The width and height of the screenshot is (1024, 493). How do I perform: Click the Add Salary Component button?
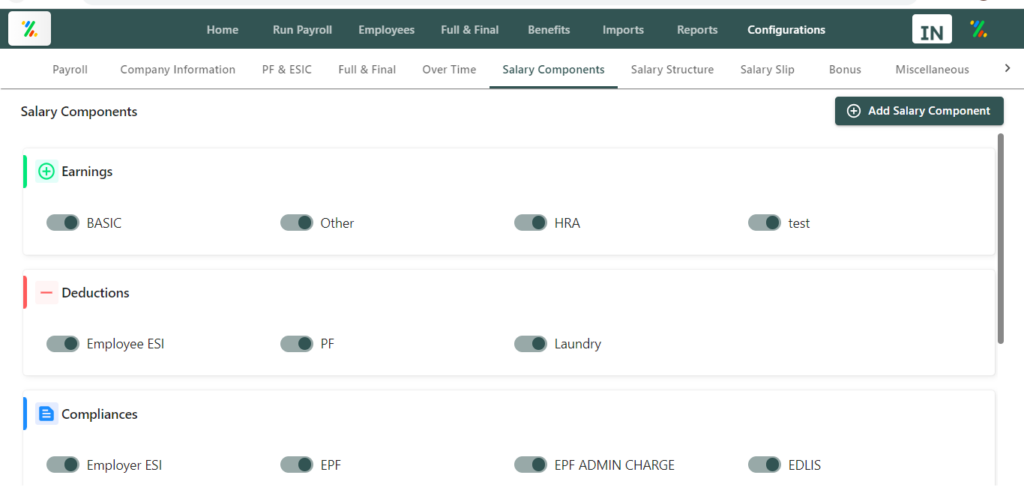click(919, 111)
